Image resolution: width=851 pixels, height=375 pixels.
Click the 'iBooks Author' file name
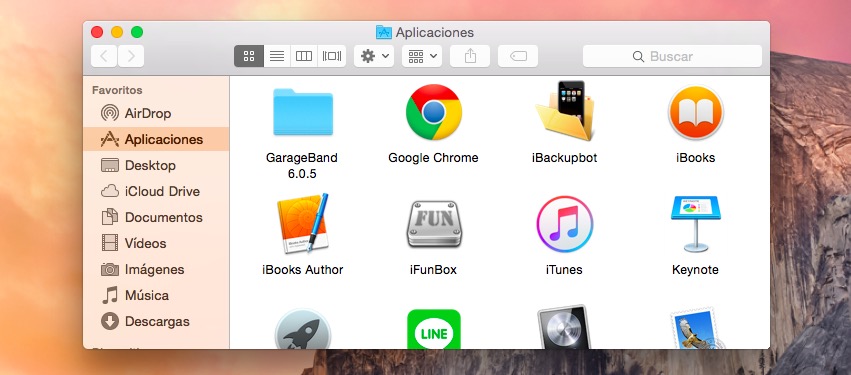click(x=302, y=270)
